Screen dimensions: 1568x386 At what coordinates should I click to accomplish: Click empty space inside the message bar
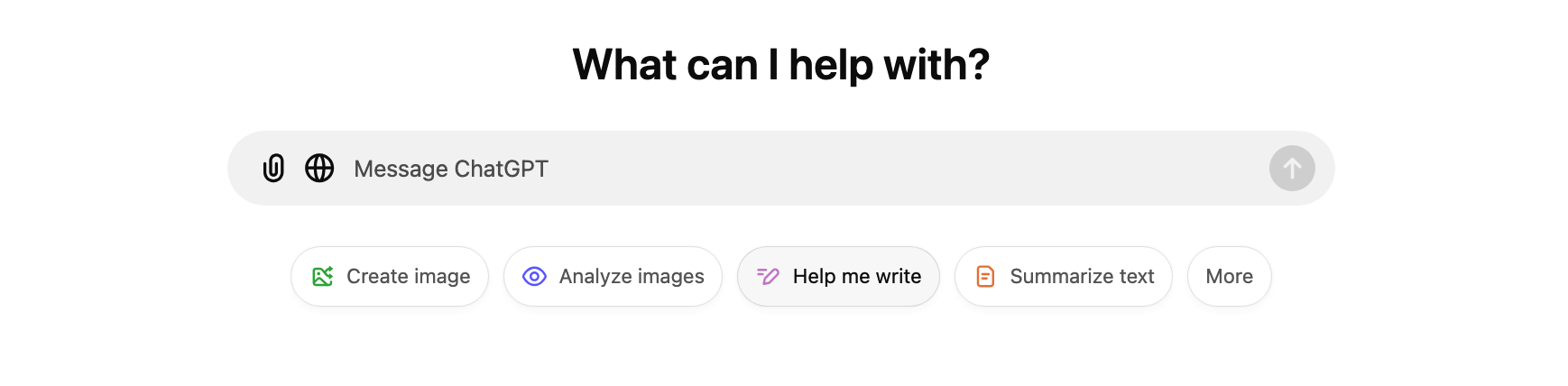[902, 169]
